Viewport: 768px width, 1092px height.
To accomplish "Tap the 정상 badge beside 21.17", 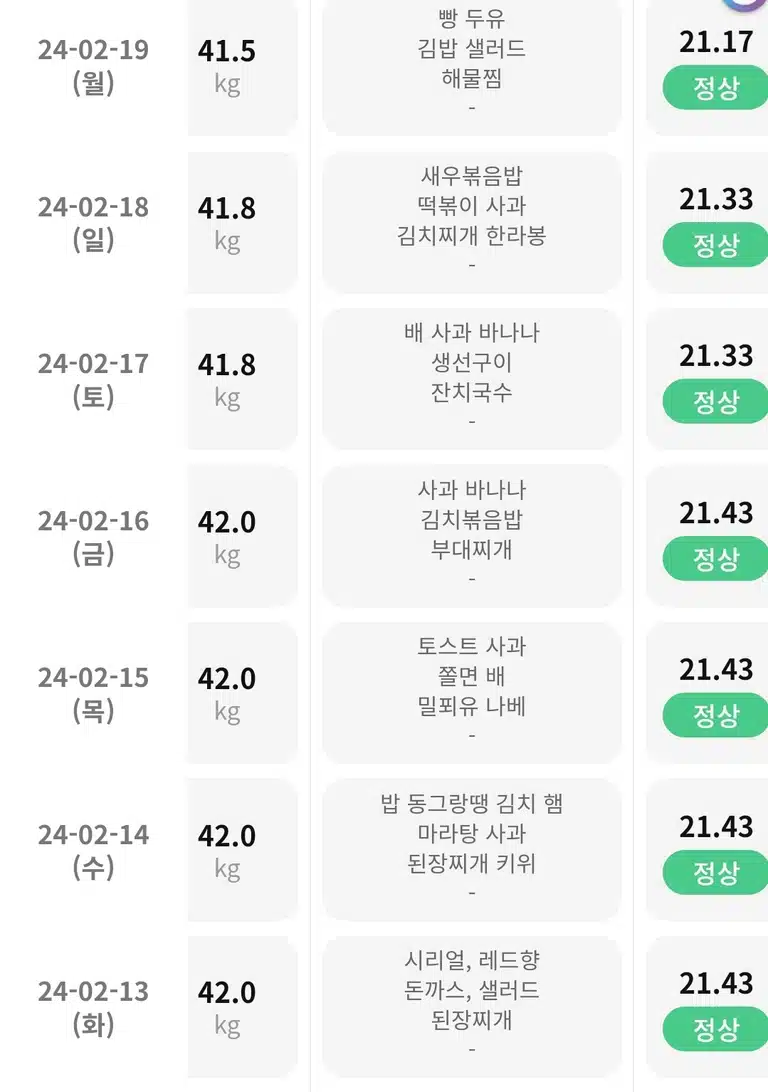I will pyautogui.click(x=715, y=87).
